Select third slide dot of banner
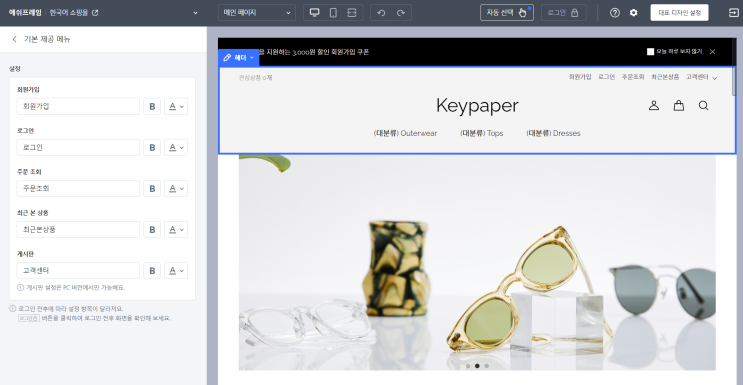The width and height of the screenshot is (743, 385). point(486,366)
